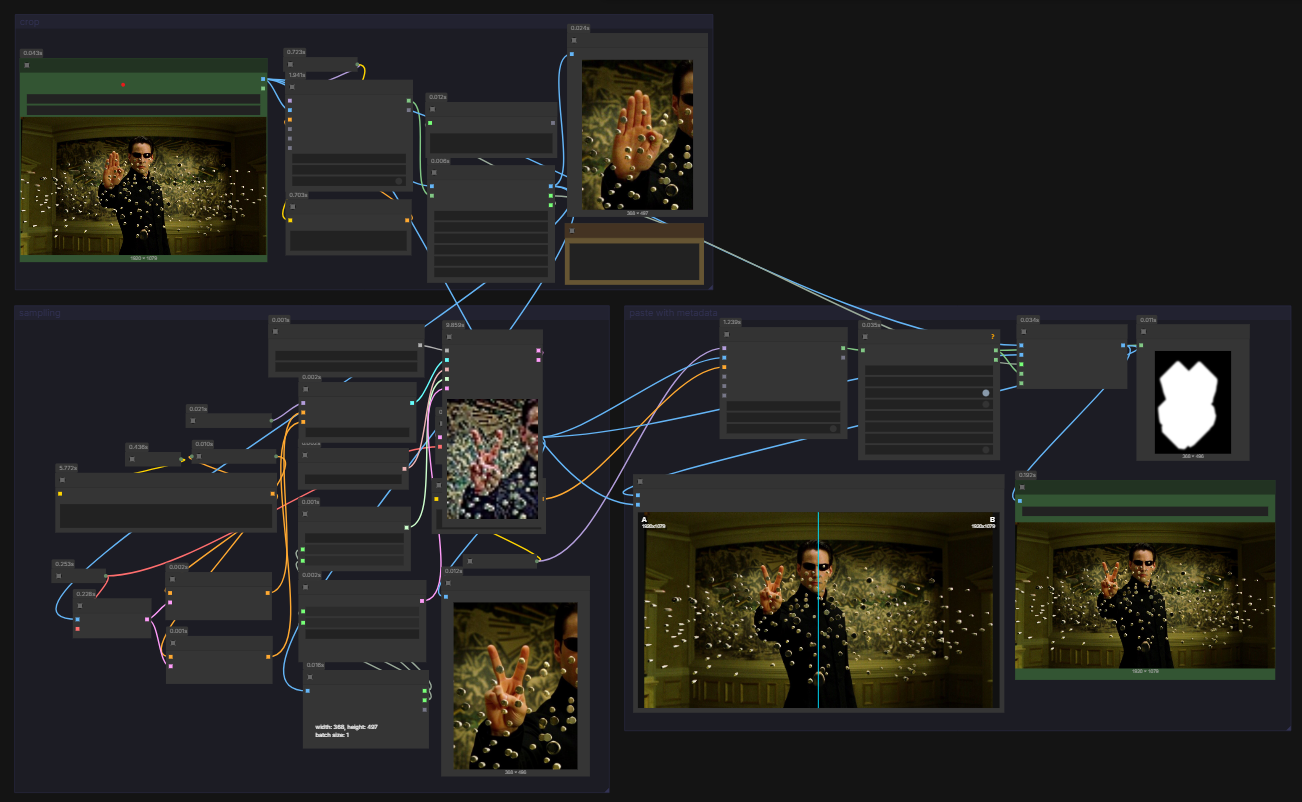Viewport: 1302px width, 802px height.
Task: Collapse the sampler node timed 9.859s
Action: click(x=449, y=337)
